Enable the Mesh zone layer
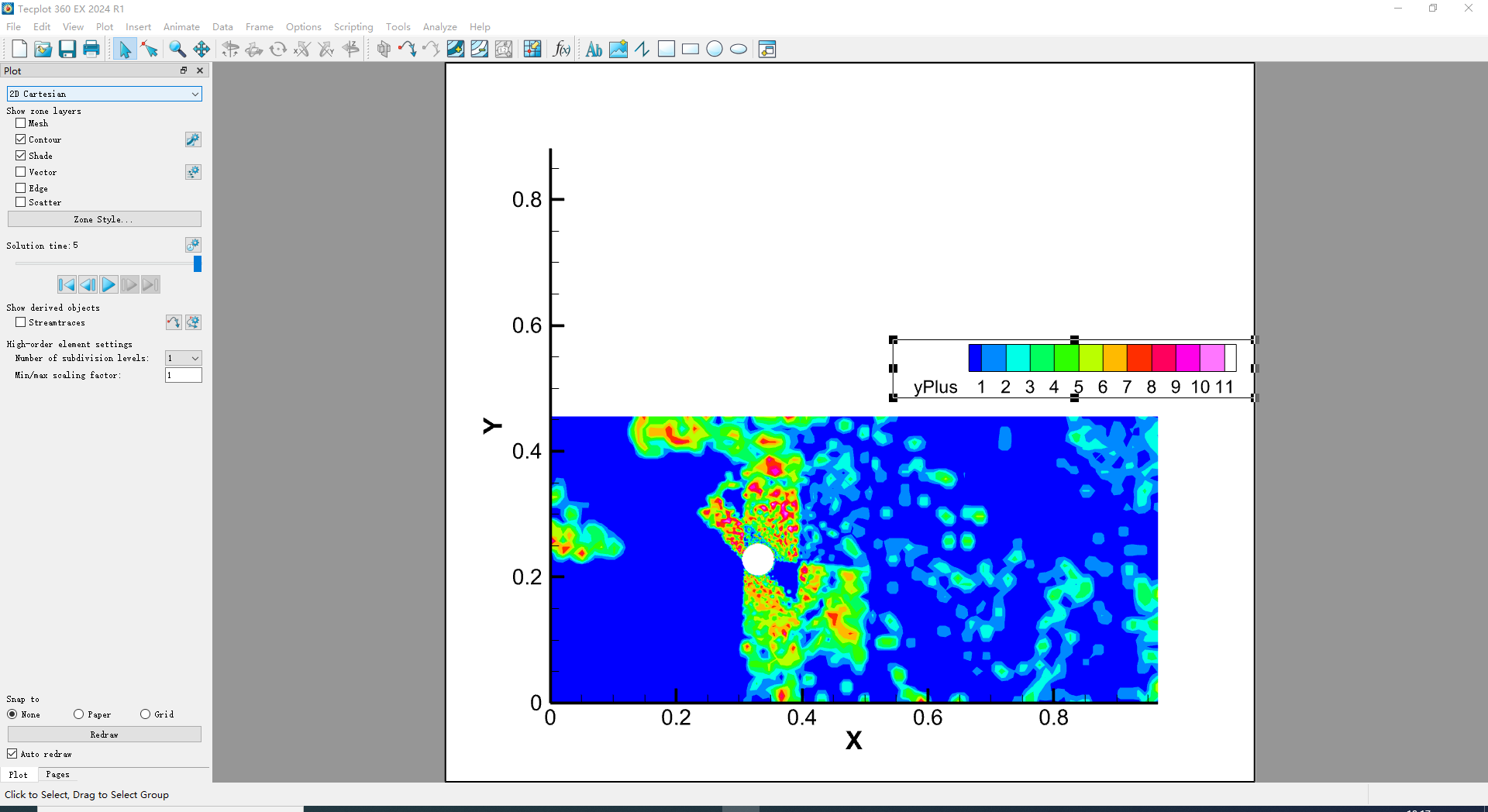 (21, 123)
